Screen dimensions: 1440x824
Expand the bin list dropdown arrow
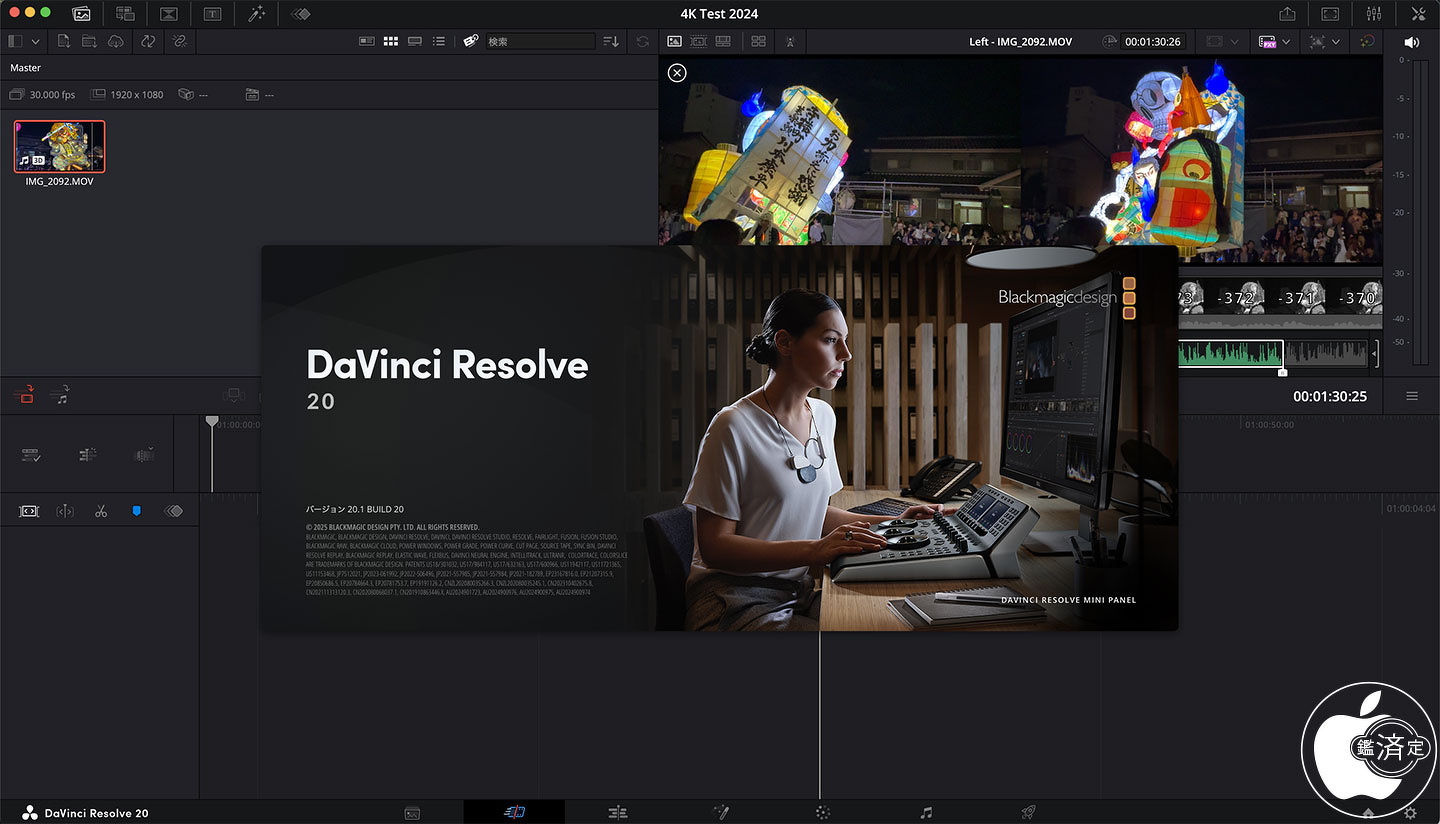36,41
